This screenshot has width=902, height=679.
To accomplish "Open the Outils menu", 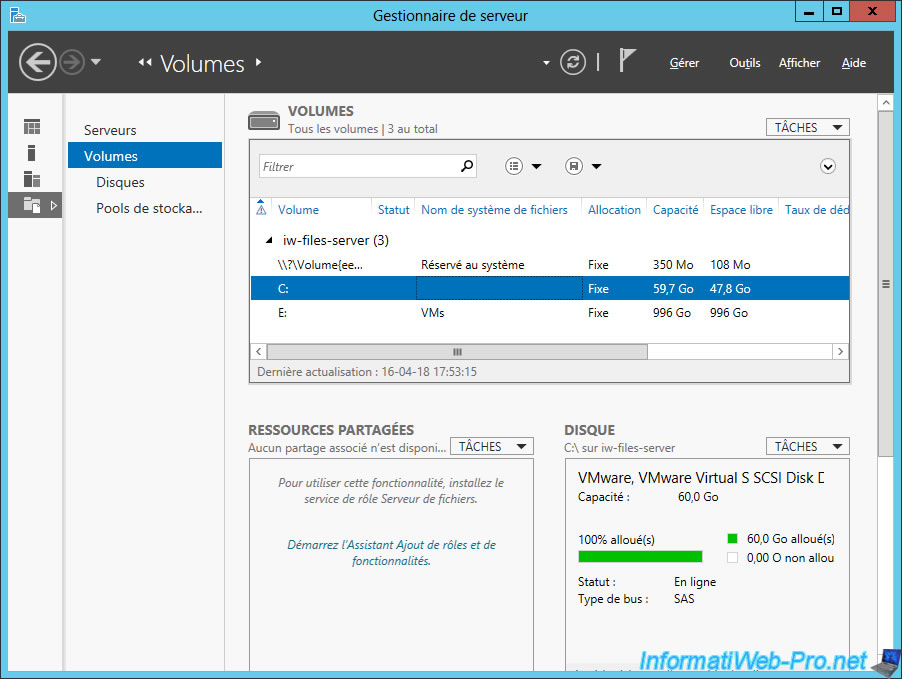I will click(744, 63).
